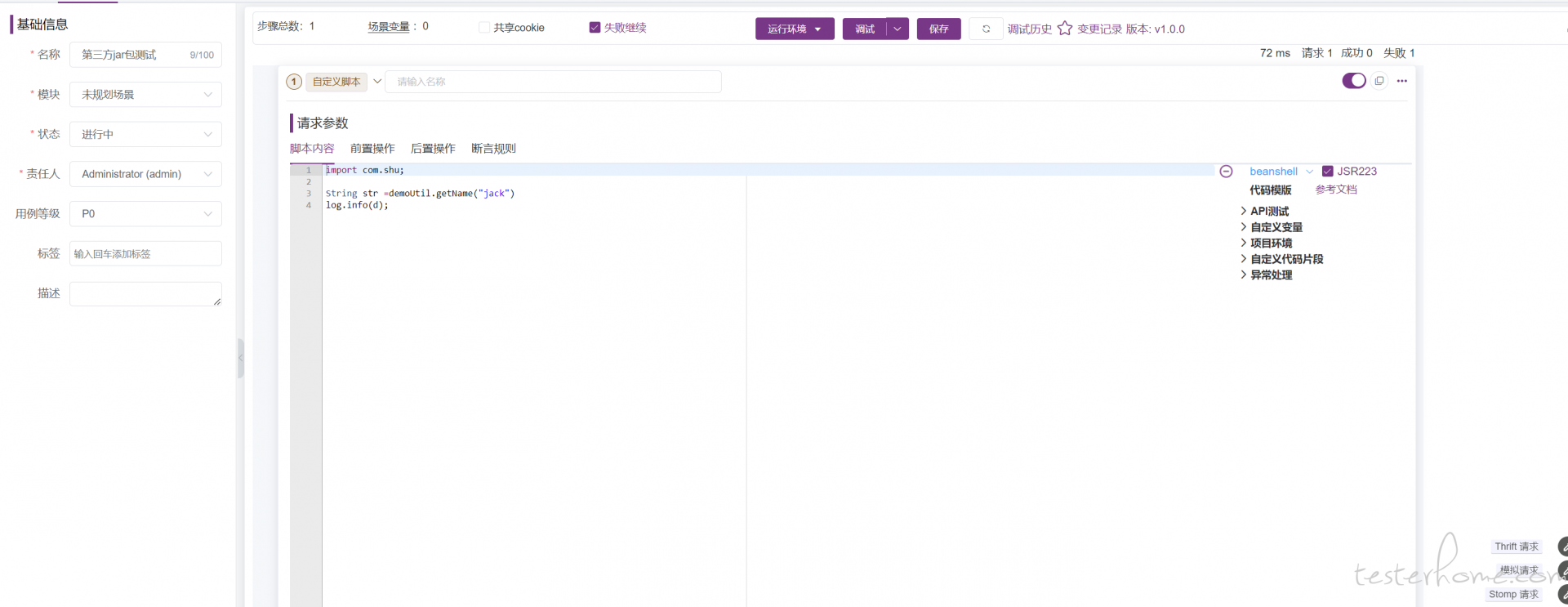Add a Thrift 请求 step
Image resolution: width=1568 pixels, height=607 pixels.
[1517, 547]
